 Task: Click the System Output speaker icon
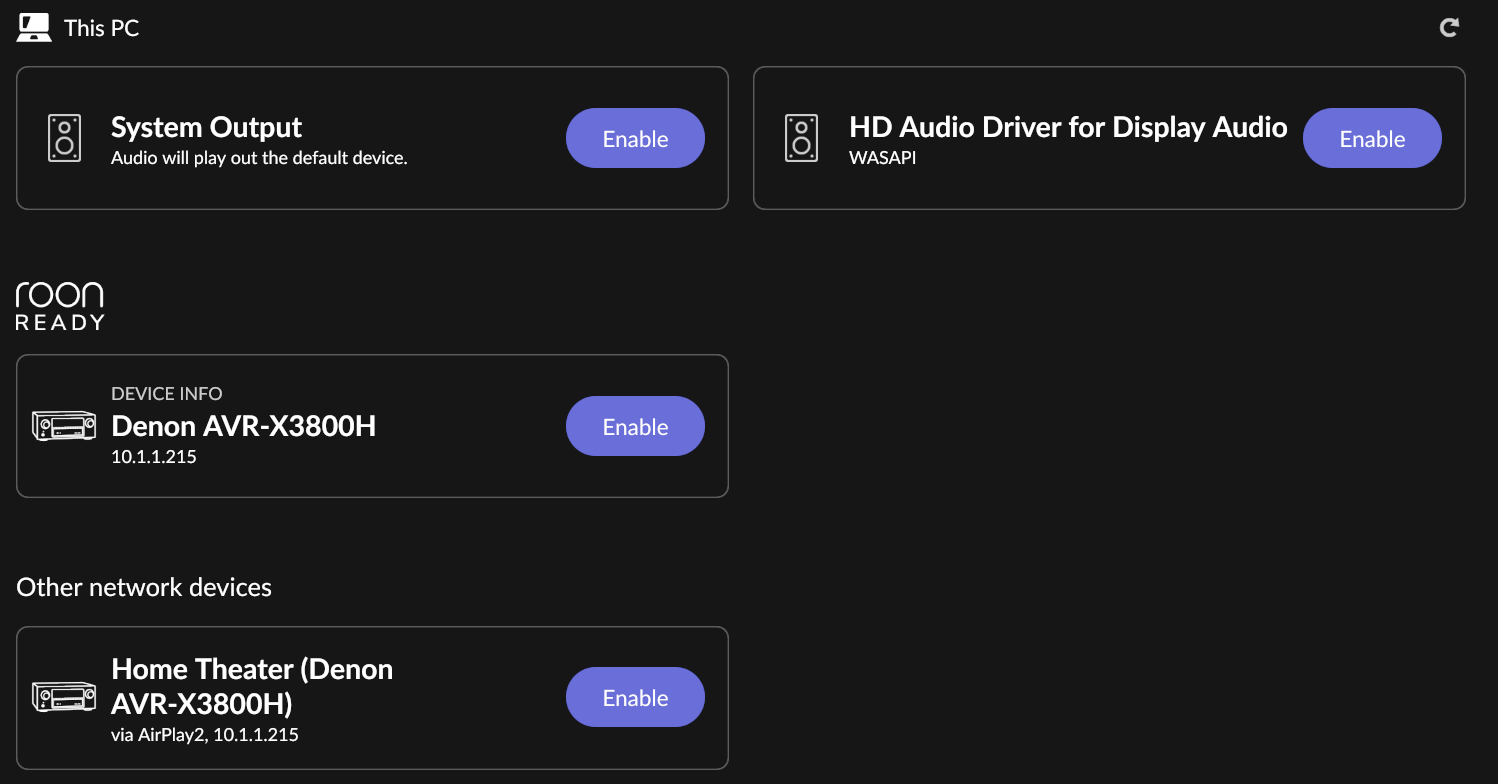point(64,138)
